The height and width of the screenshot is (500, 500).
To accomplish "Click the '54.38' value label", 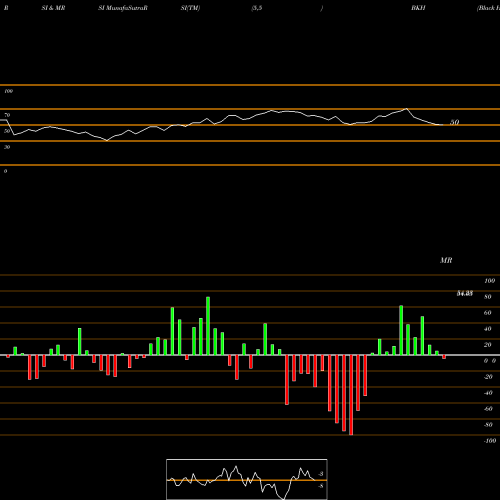I will pos(465,293).
